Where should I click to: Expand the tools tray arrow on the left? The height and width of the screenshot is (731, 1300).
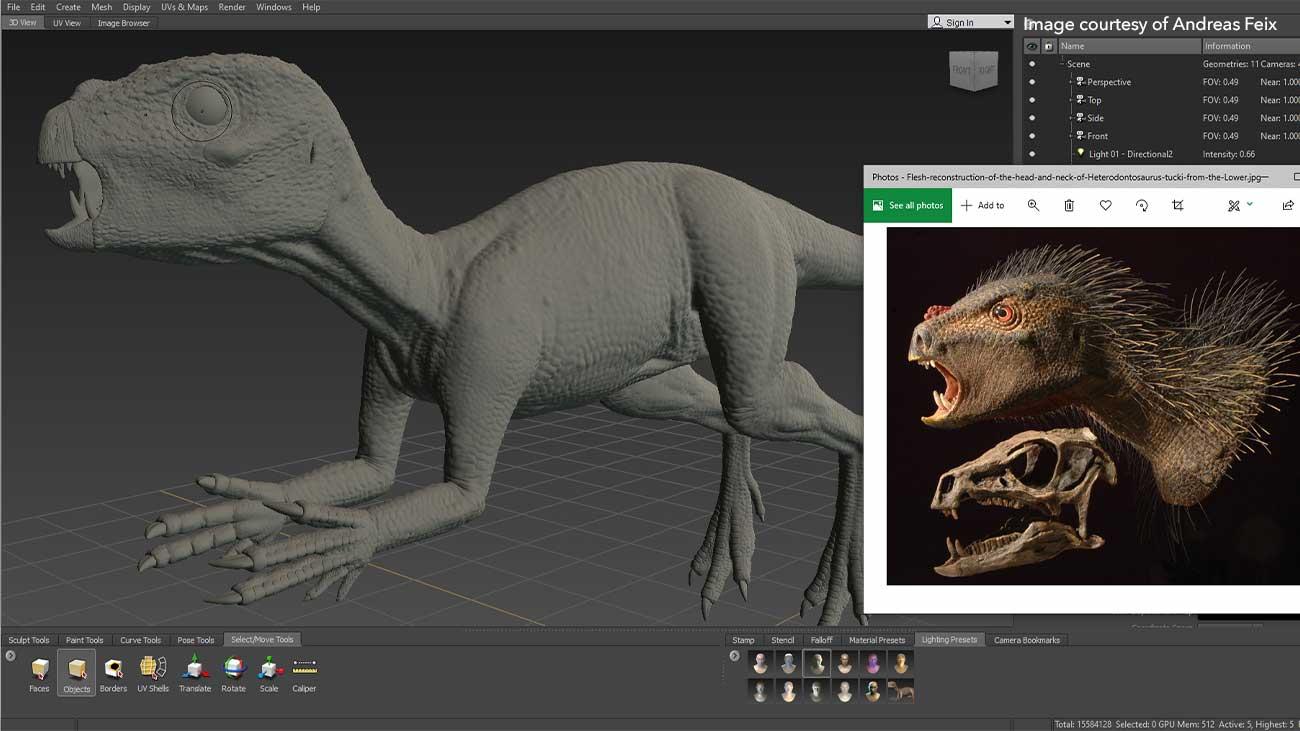pyautogui.click(x=11, y=656)
